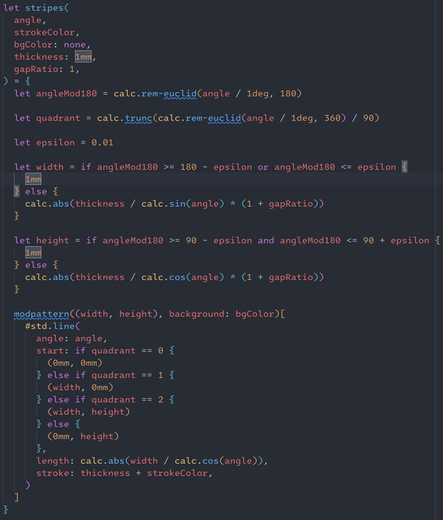The image size is (443, 520).
Task: Click the number "180)" ending the angleMod180 line
Action: (291, 94)
